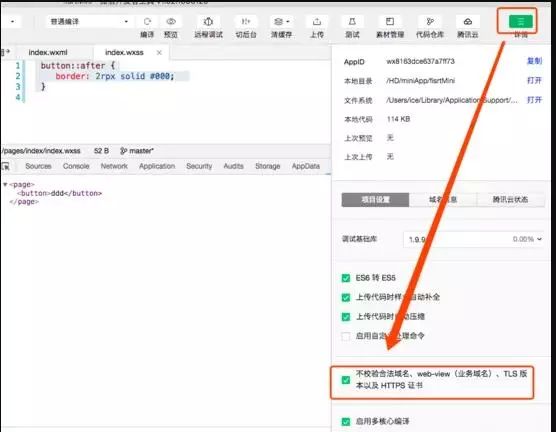Open the 测试 test flask icon
Screen dimensions: 556x432
[x=352, y=22]
